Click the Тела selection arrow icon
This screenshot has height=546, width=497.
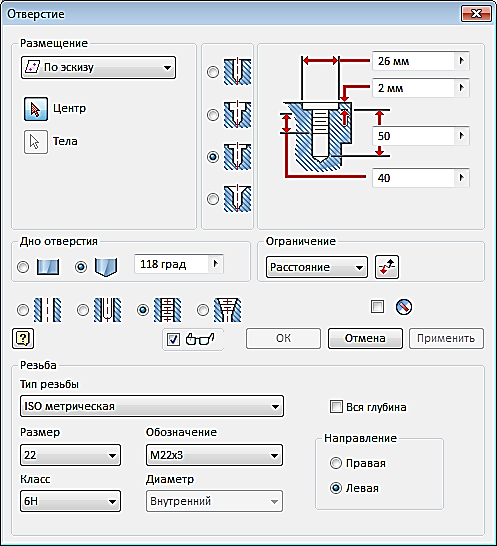pyautogui.click(x=36, y=142)
